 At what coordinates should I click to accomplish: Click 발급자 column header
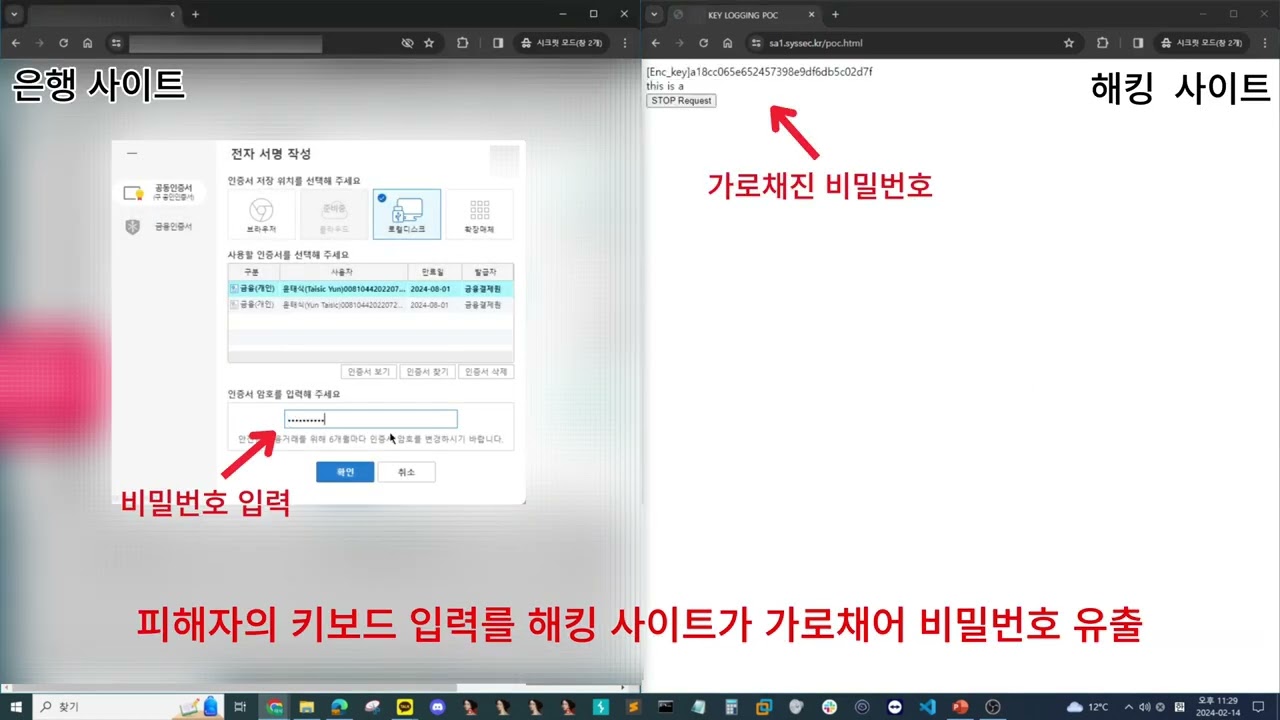pos(487,272)
